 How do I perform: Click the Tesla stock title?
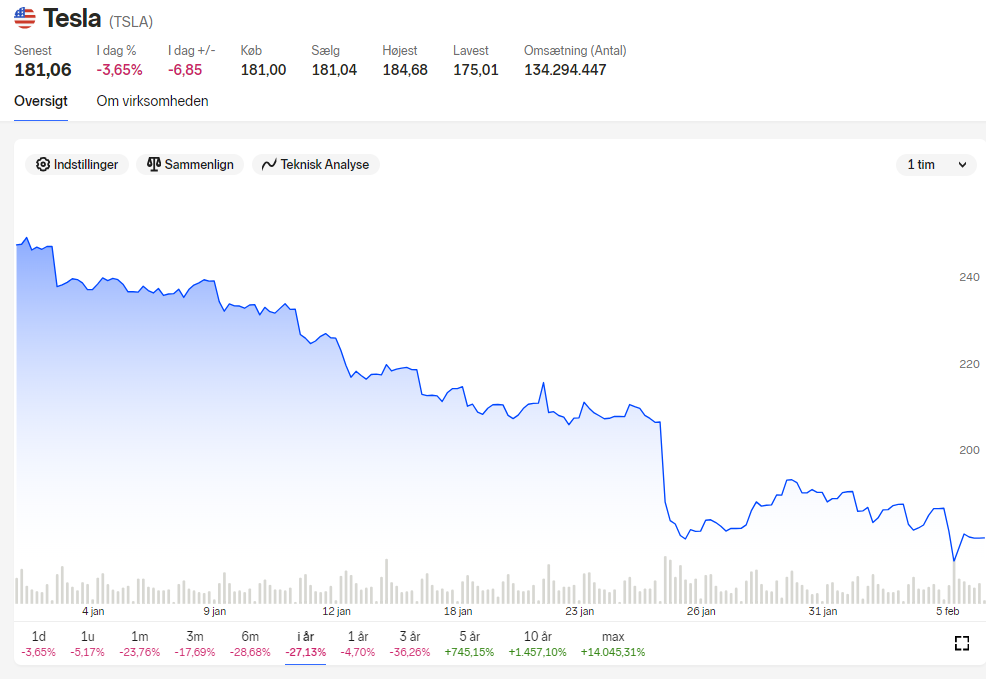(72, 18)
